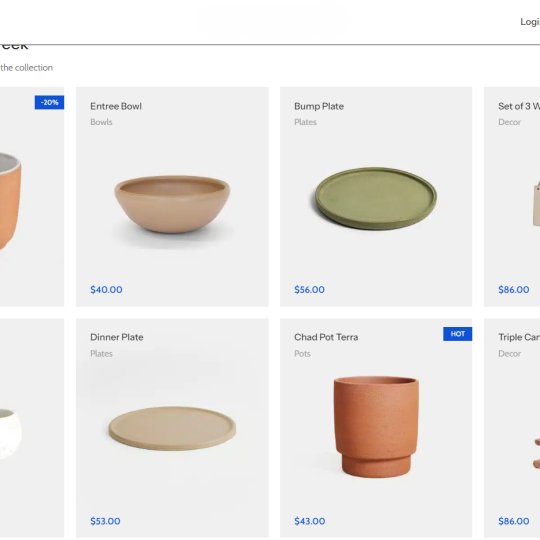Open the beige Dinner Plate image

pyautogui.click(x=172, y=428)
